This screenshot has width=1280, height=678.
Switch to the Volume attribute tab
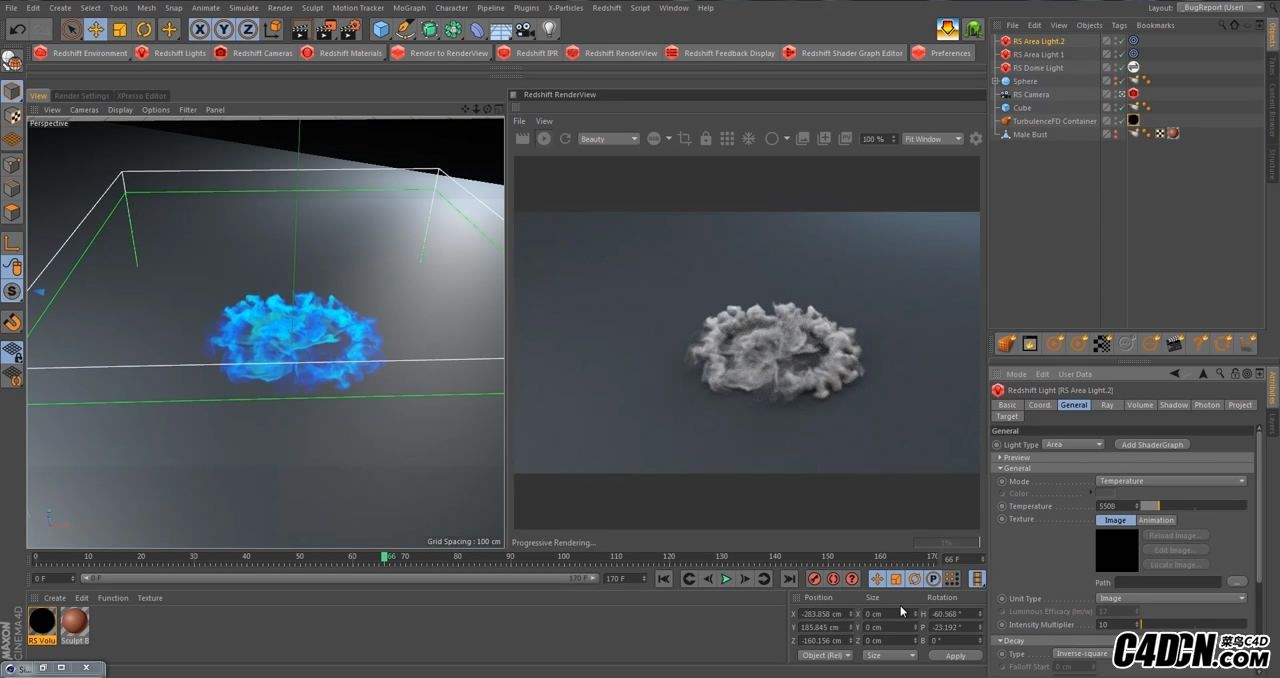pyautogui.click(x=1140, y=405)
